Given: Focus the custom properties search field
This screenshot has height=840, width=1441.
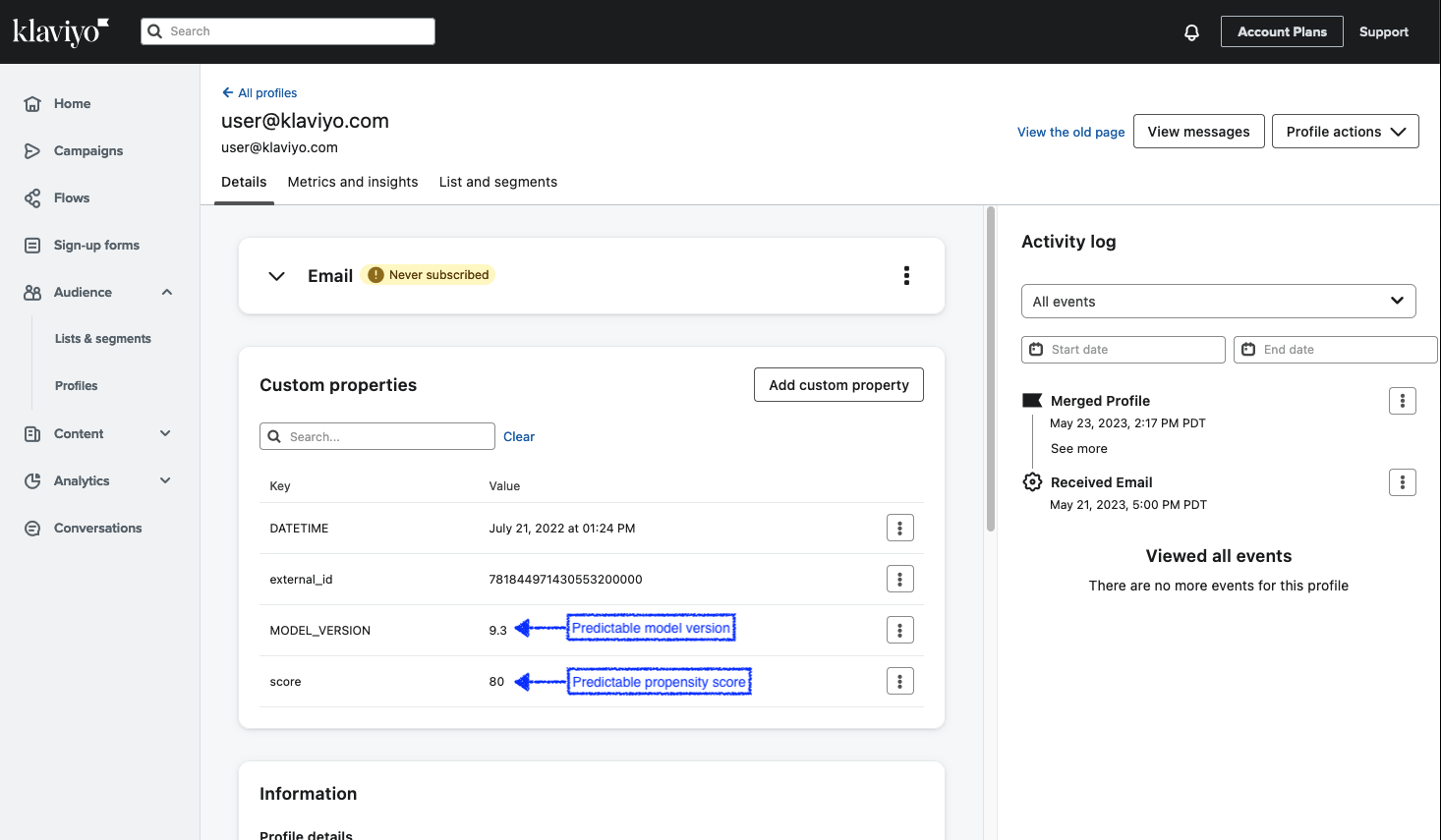Looking at the screenshot, I should [x=377, y=436].
